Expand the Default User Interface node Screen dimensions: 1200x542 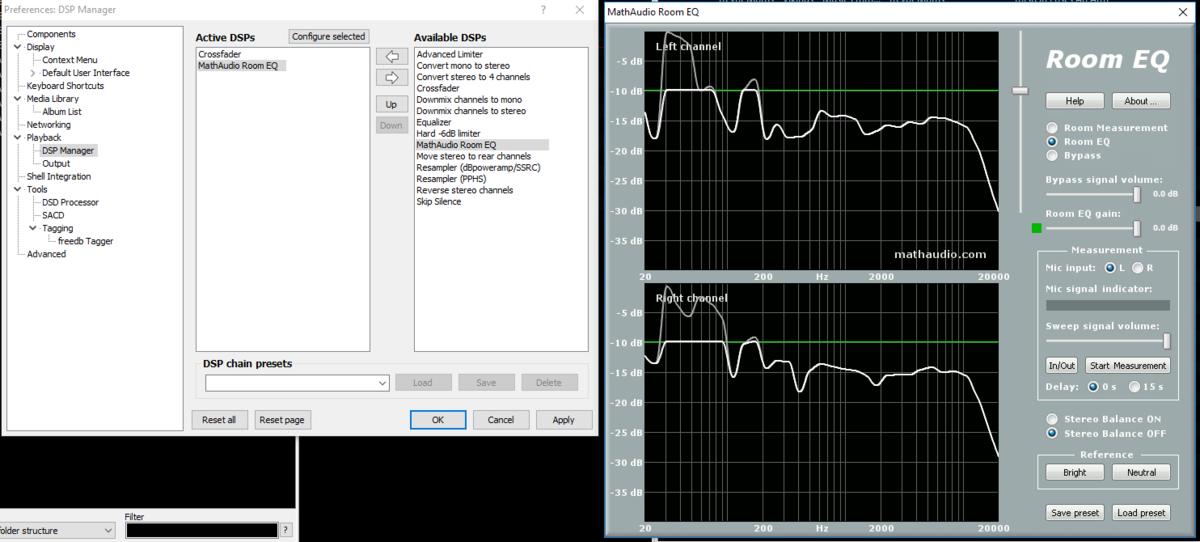(33, 73)
